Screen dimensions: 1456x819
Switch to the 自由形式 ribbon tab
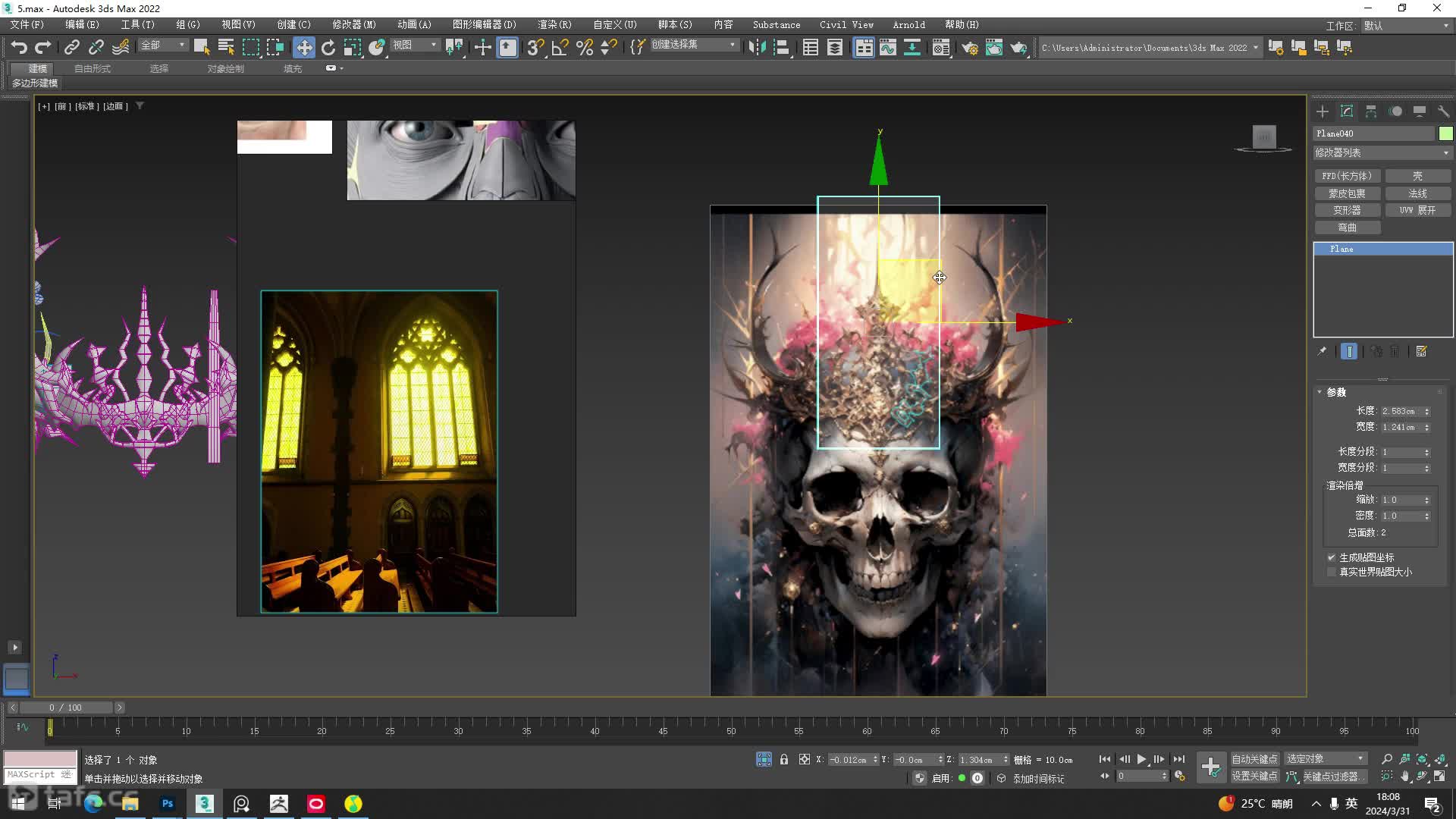93,68
